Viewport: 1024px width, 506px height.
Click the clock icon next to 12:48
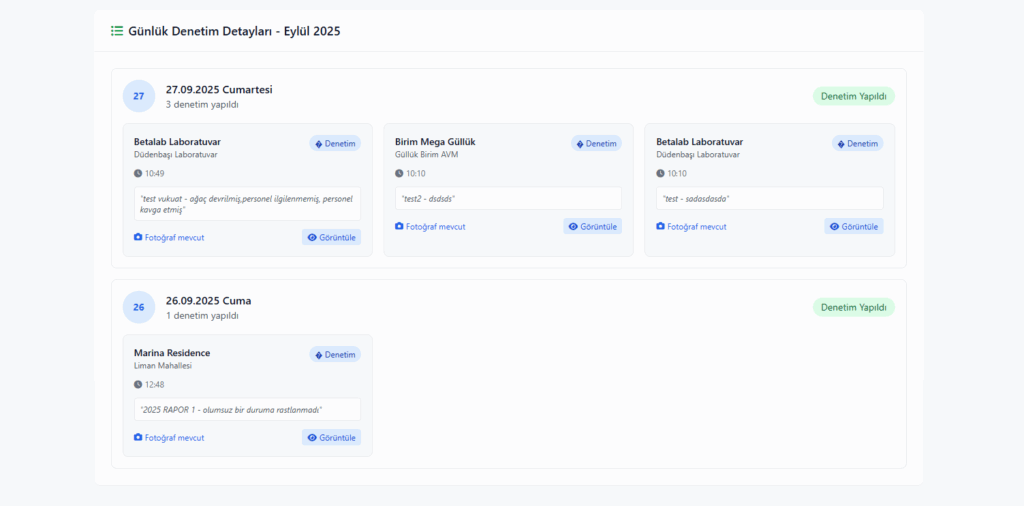point(138,385)
